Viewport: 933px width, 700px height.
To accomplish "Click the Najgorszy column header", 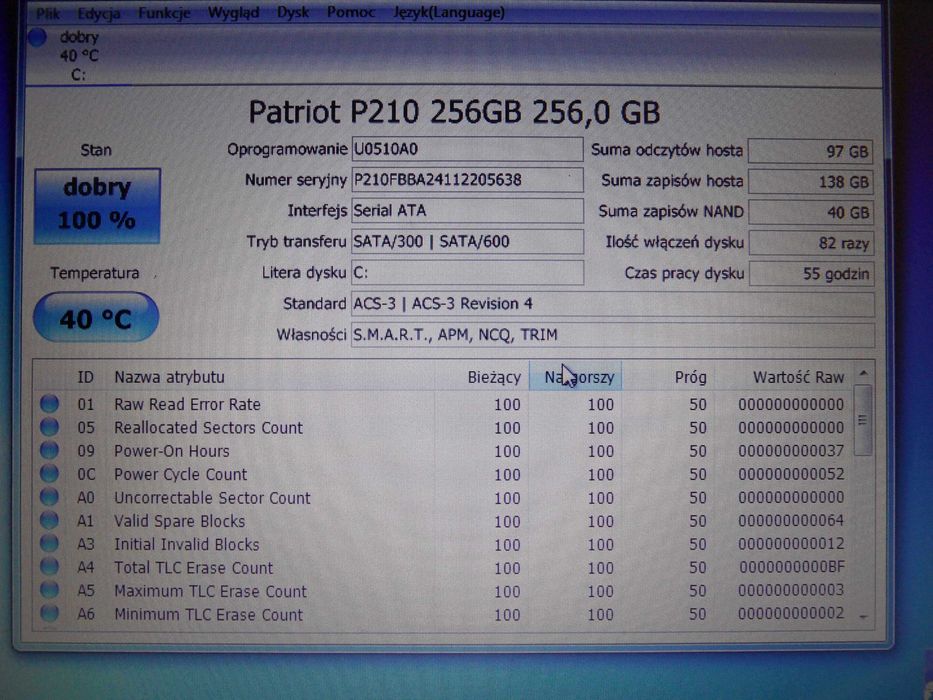I will tap(576, 377).
